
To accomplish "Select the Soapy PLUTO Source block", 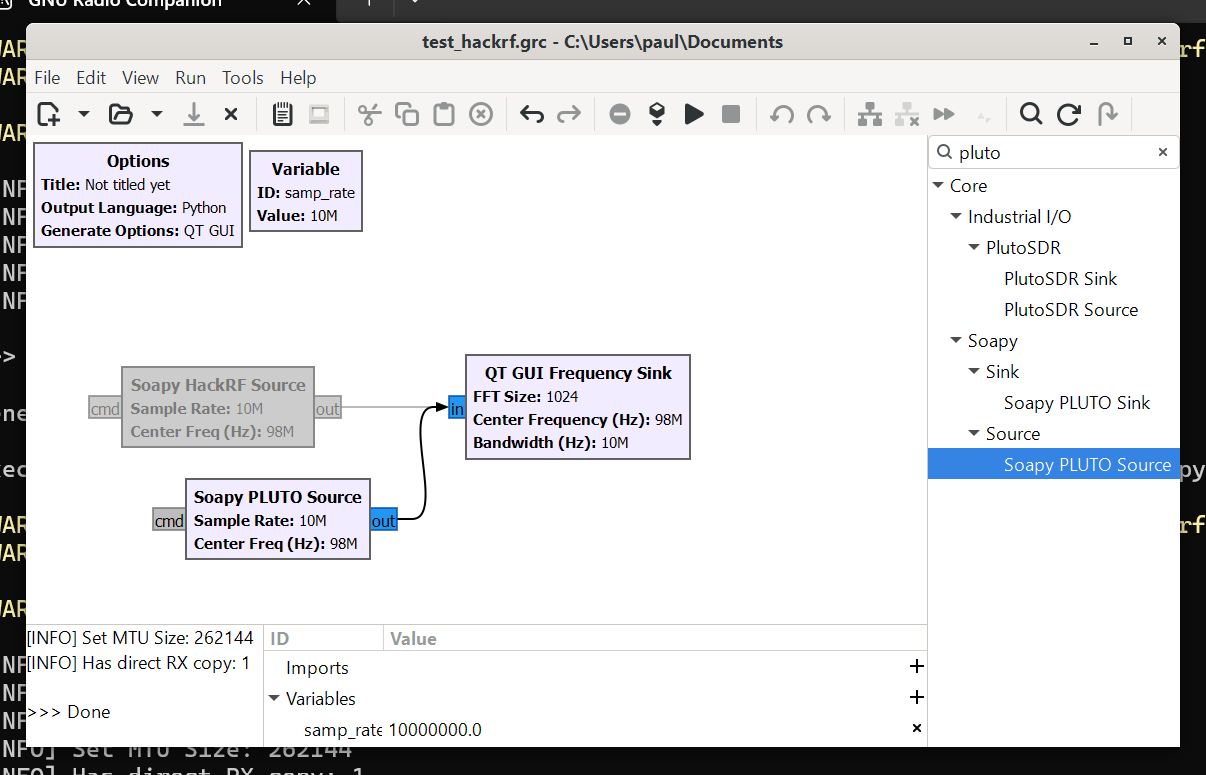I will click(278, 519).
